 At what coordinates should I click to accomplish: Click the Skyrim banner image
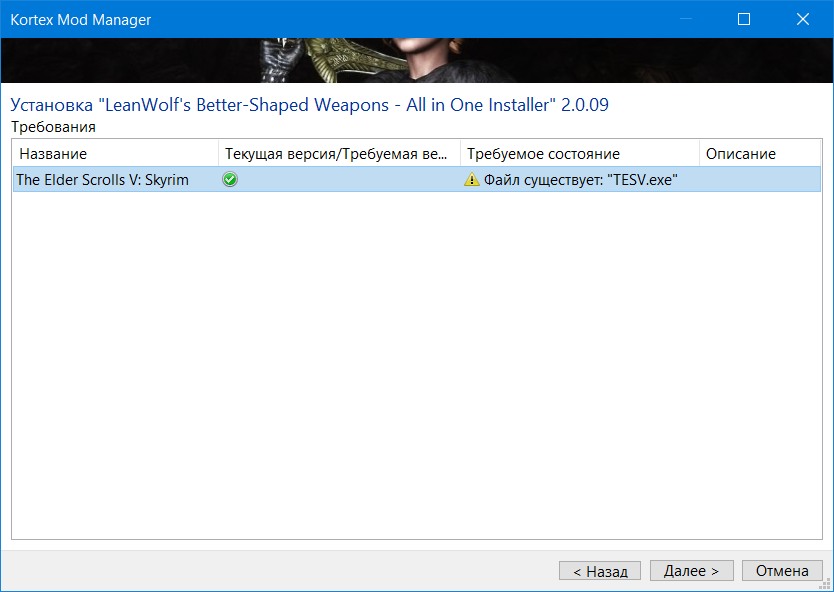[x=417, y=60]
